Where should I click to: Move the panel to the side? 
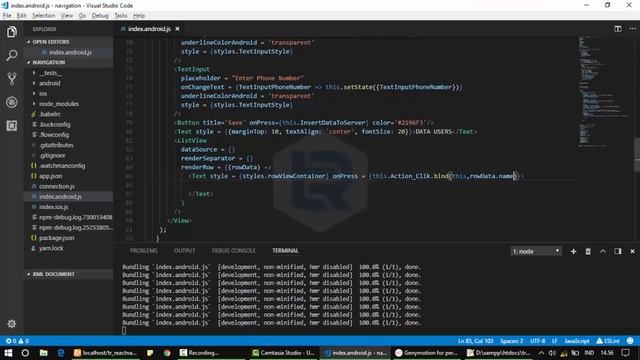[x=618, y=251]
